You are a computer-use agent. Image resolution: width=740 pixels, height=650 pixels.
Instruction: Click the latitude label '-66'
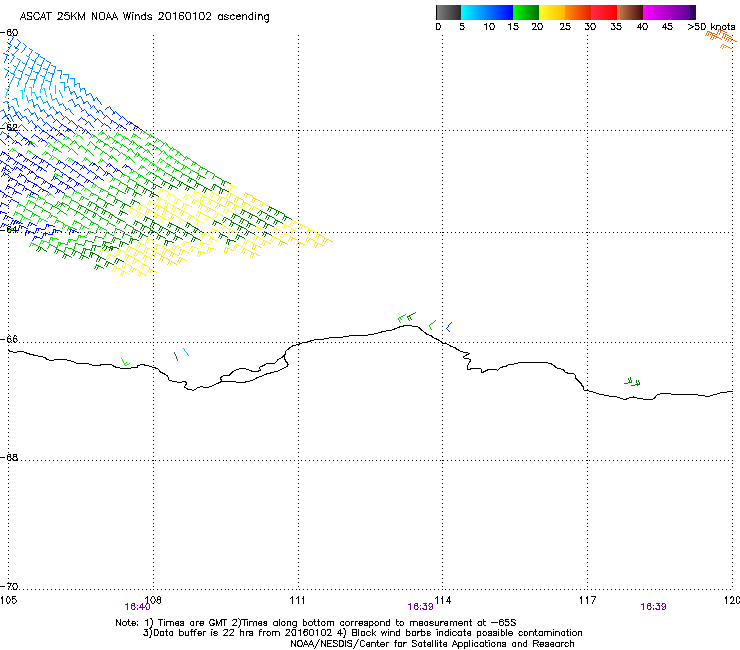pos(9,339)
